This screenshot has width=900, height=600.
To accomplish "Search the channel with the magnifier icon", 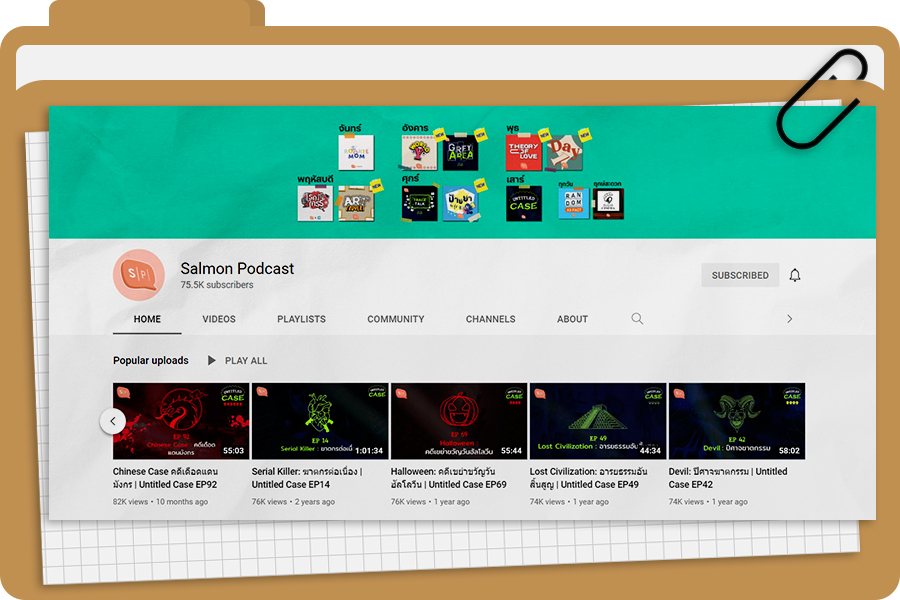I will (637, 319).
